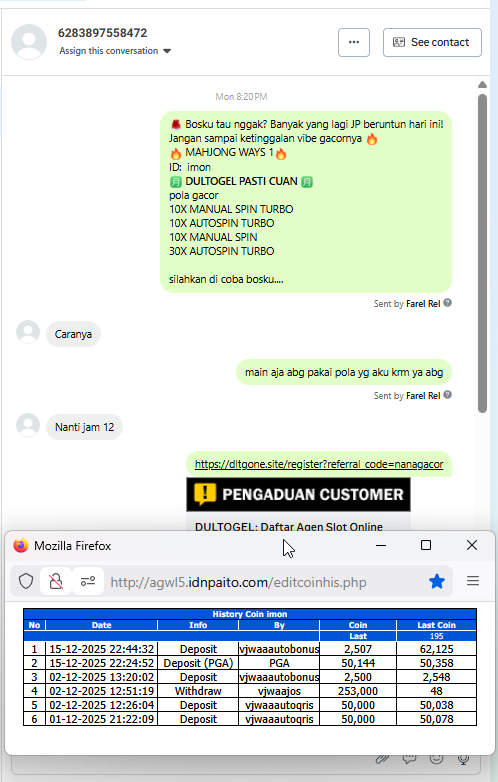
Task: Click the Withdraw cell in row 4
Action: [x=198, y=691]
